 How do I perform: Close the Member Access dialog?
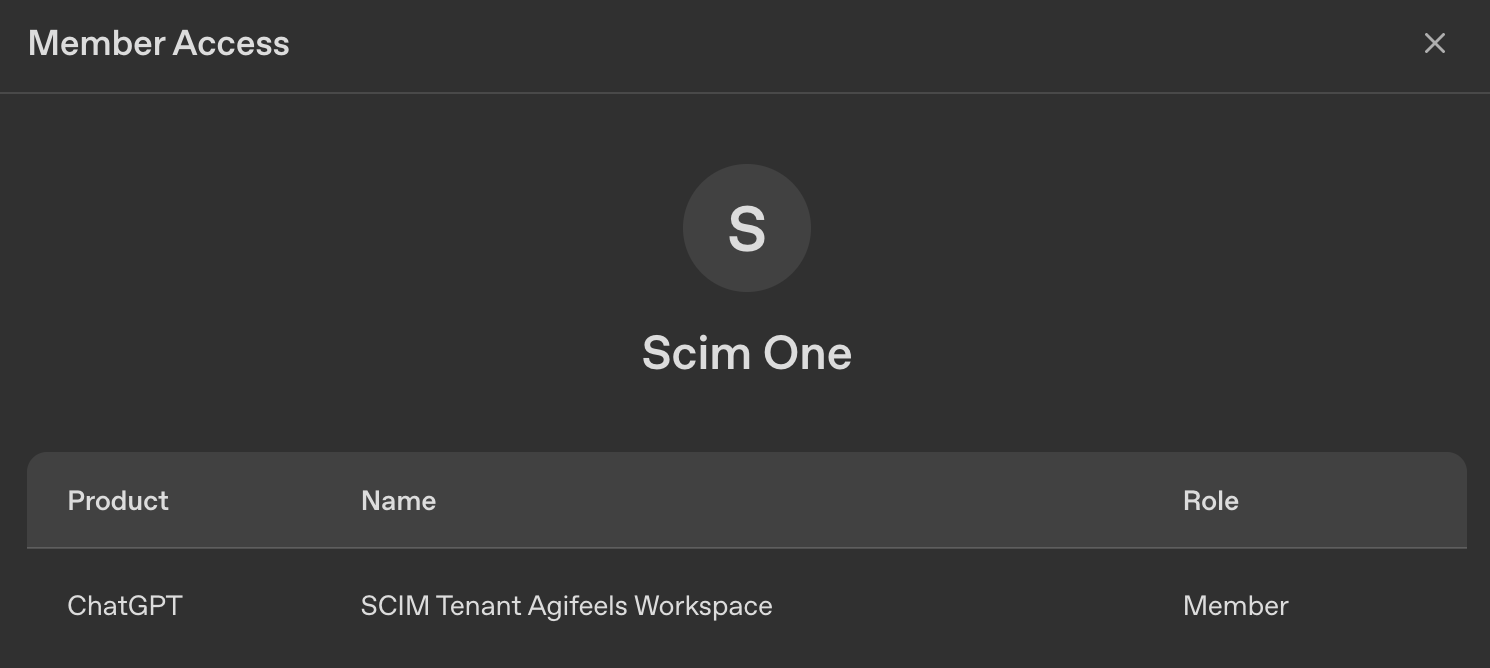coord(1434,43)
